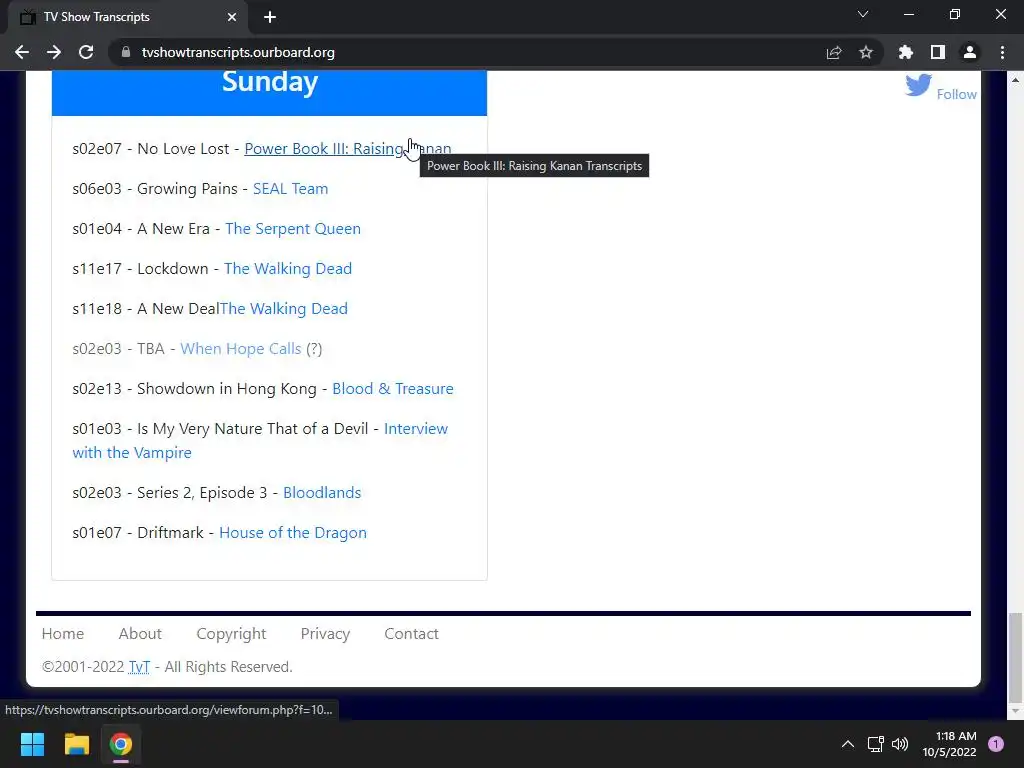1024x768 pixels.
Task: Go forward using the browser forward arrow
Action: pos(54,52)
